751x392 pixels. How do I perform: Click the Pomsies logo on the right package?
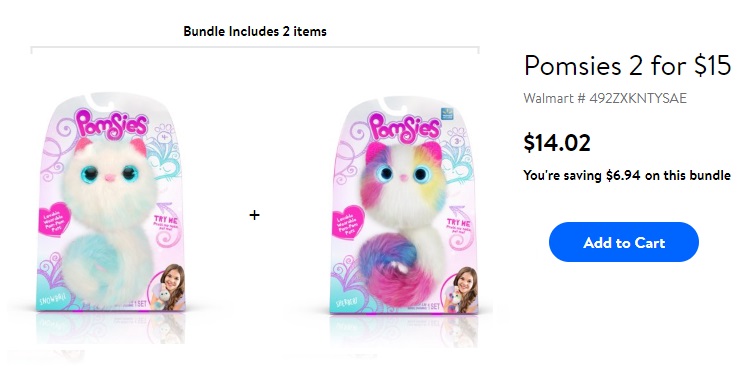pyautogui.click(x=405, y=128)
